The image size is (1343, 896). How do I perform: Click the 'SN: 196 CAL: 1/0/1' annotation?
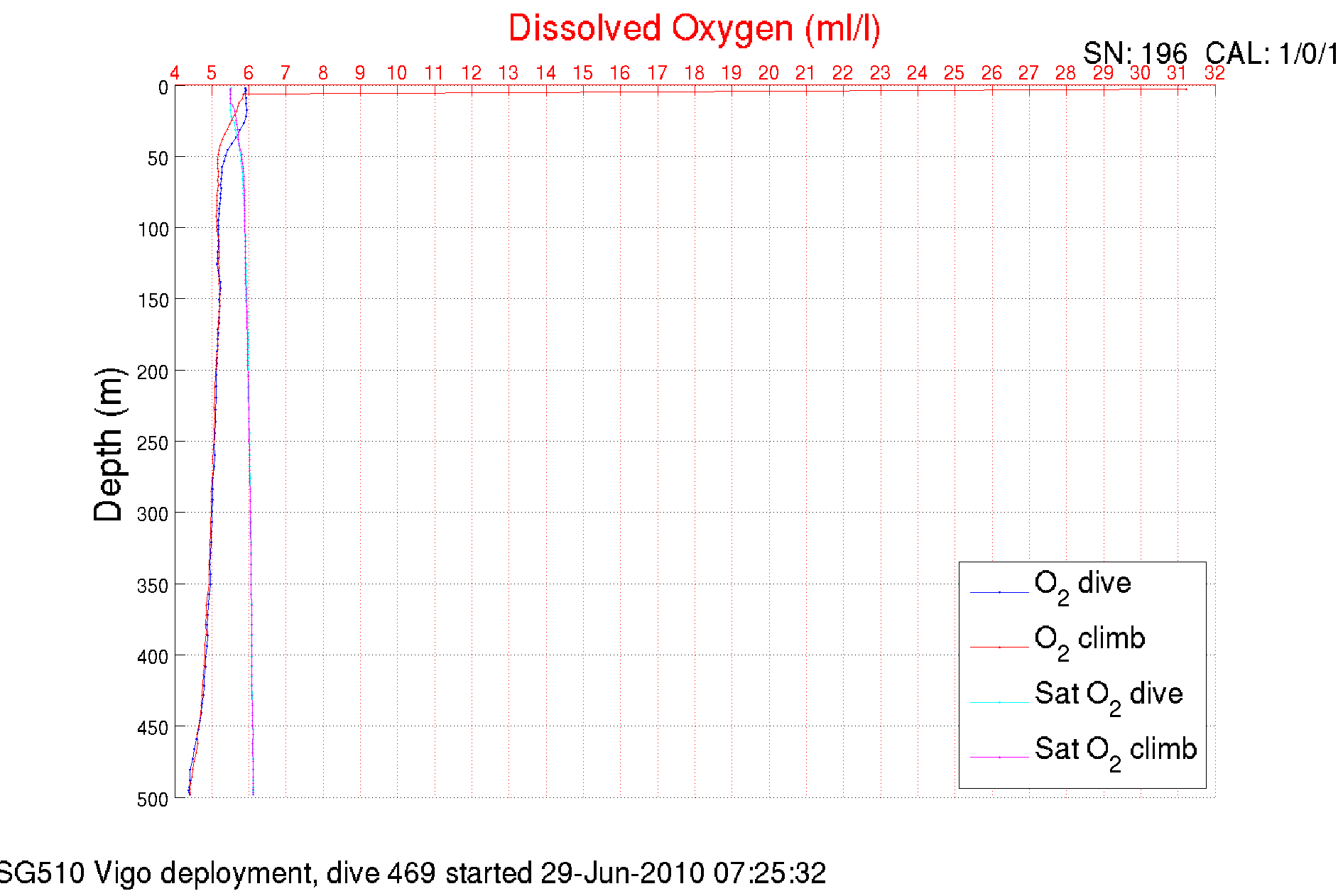pos(1212,53)
